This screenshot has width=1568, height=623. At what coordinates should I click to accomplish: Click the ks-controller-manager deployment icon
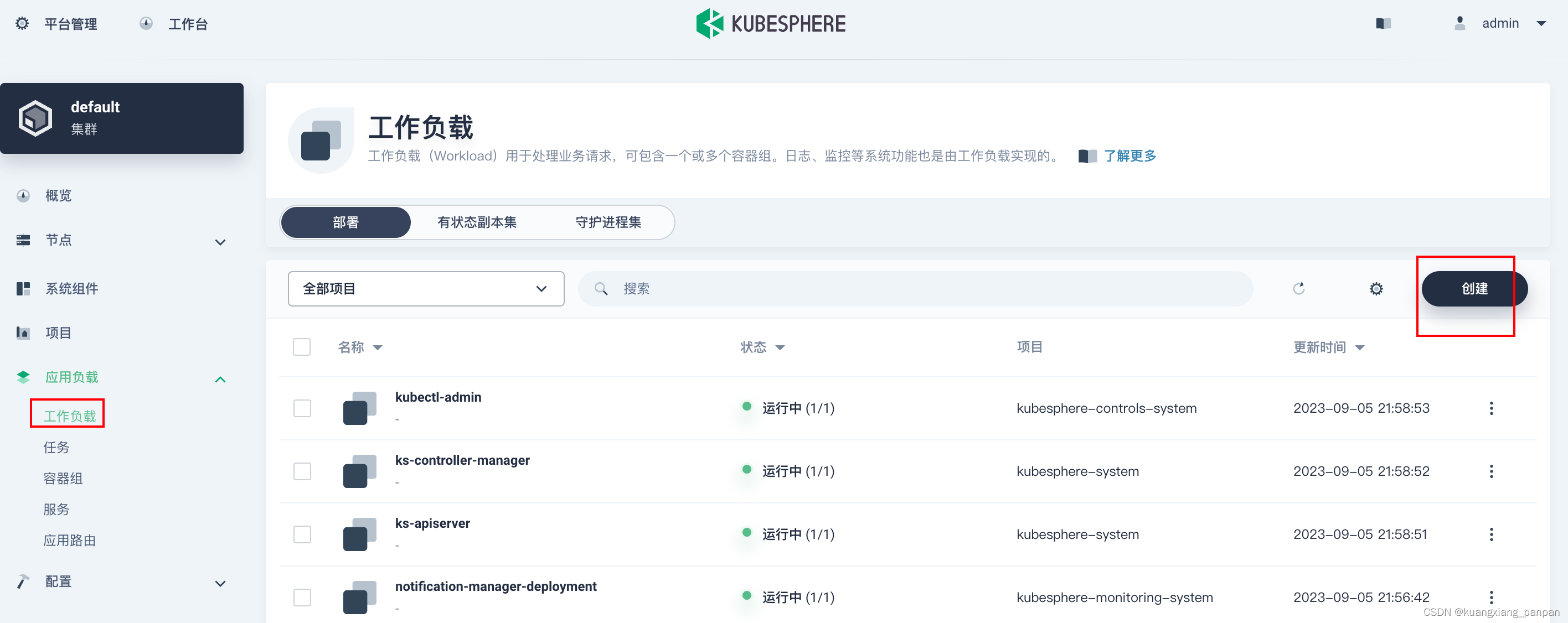pos(360,471)
